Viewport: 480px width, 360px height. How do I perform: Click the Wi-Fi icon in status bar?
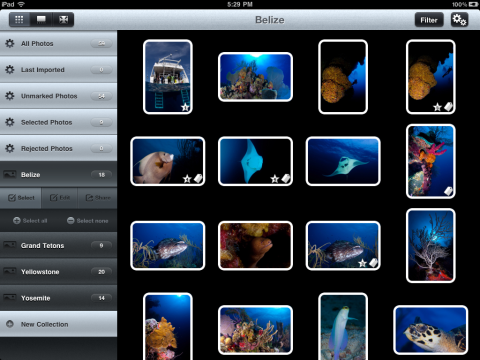click(x=21, y=4)
